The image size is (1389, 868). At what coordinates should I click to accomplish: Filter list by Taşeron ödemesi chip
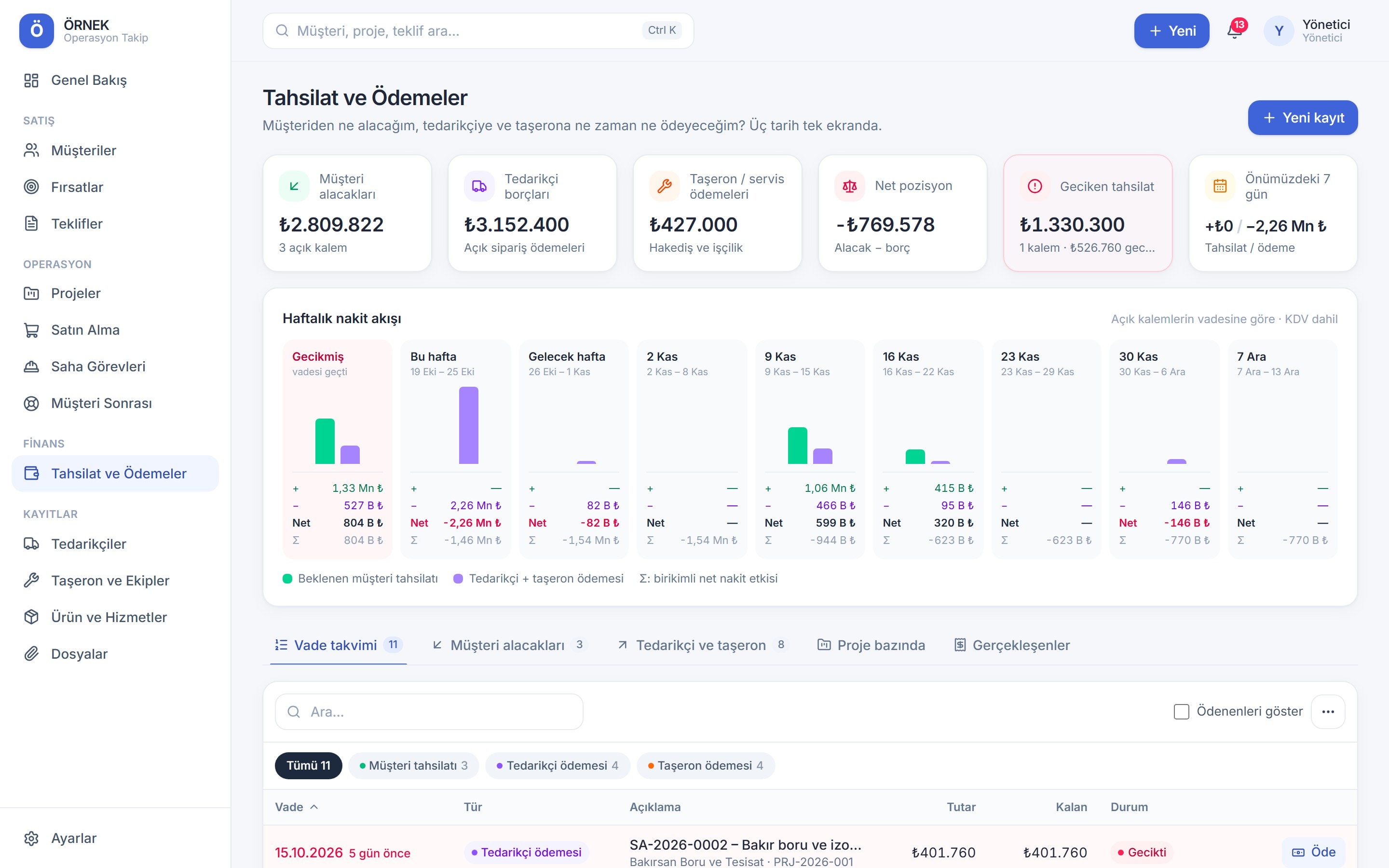pos(706,766)
